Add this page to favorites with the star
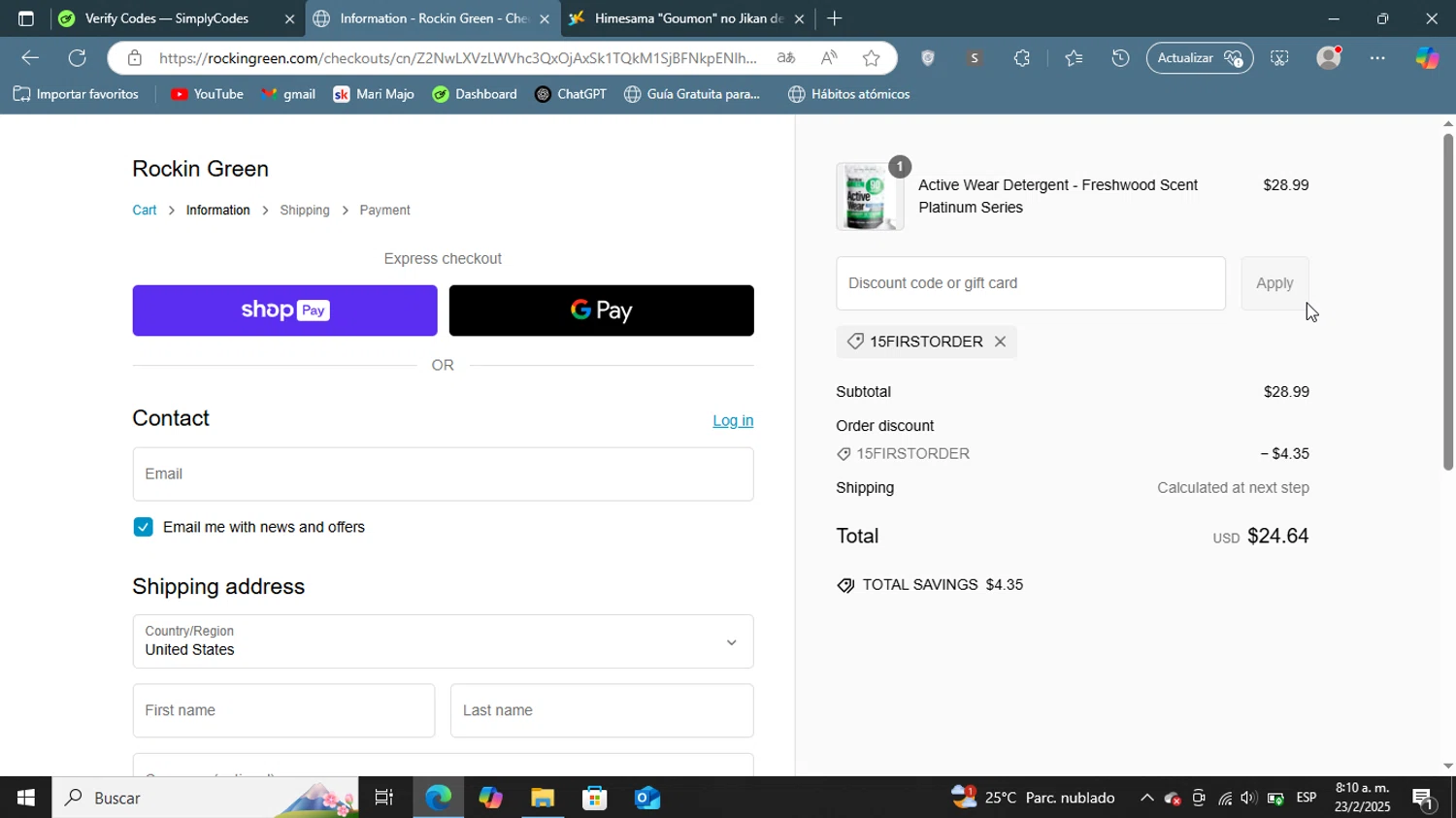This screenshot has height=818, width=1456. pyautogui.click(x=872, y=58)
